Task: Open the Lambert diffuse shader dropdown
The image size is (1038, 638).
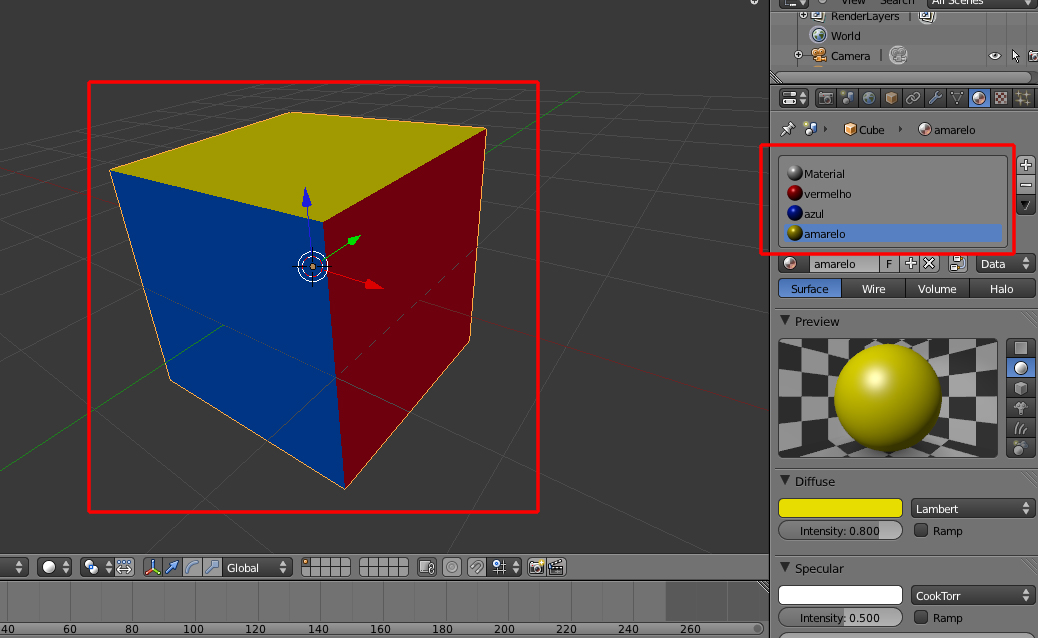Action: [x=972, y=508]
